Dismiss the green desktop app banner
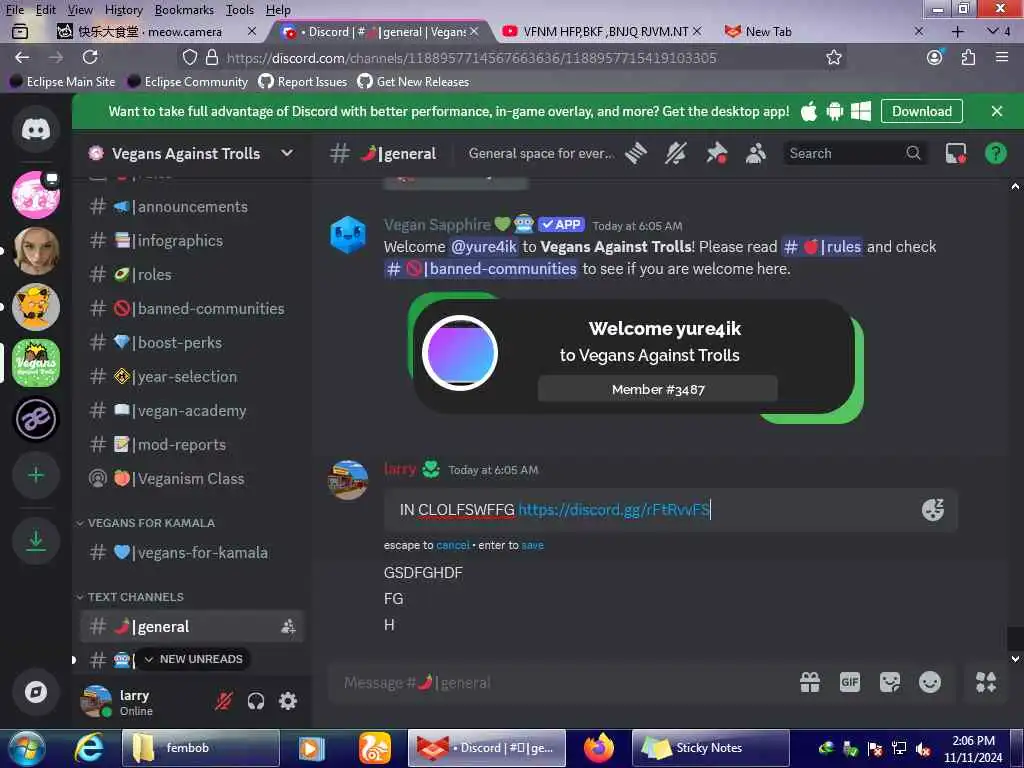1024x768 pixels. 997,111
